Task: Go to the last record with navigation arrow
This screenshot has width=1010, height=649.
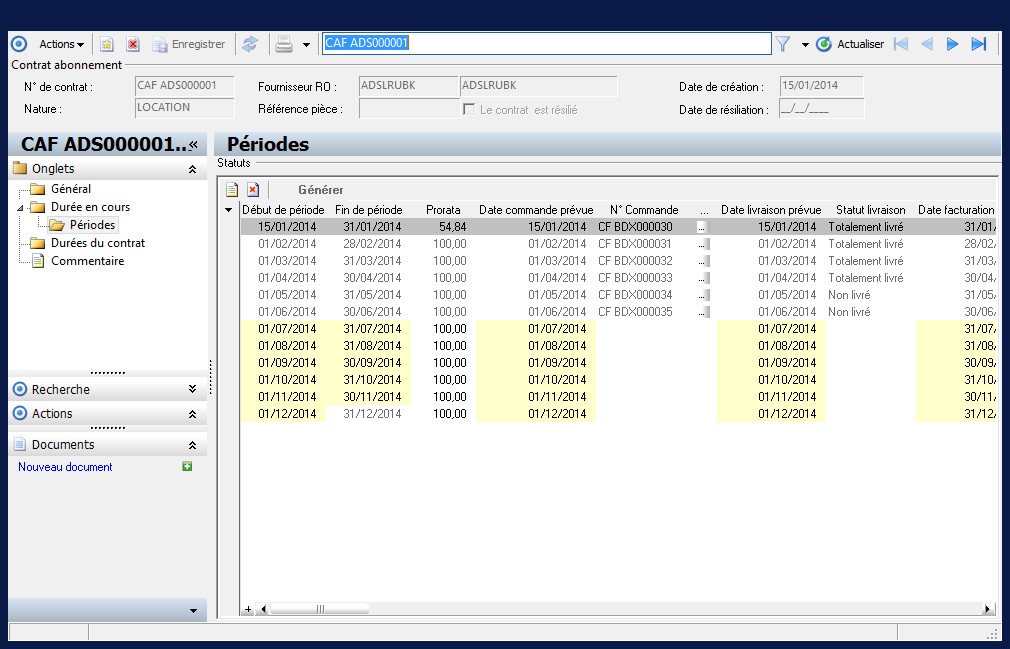Action: (x=979, y=44)
